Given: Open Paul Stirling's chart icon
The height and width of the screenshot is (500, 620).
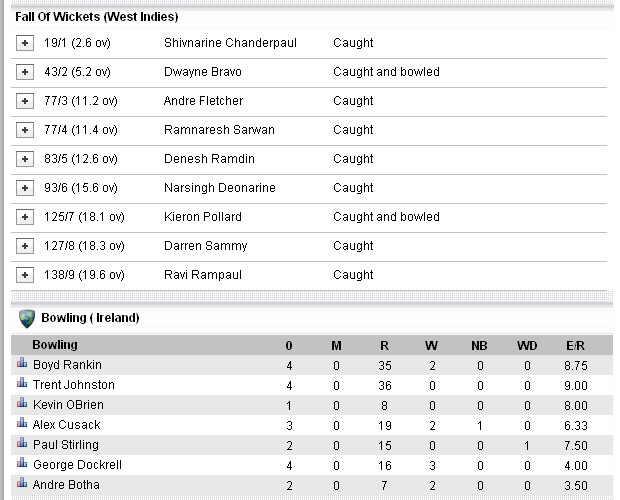Looking at the screenshot, I should tap(22, 443).
